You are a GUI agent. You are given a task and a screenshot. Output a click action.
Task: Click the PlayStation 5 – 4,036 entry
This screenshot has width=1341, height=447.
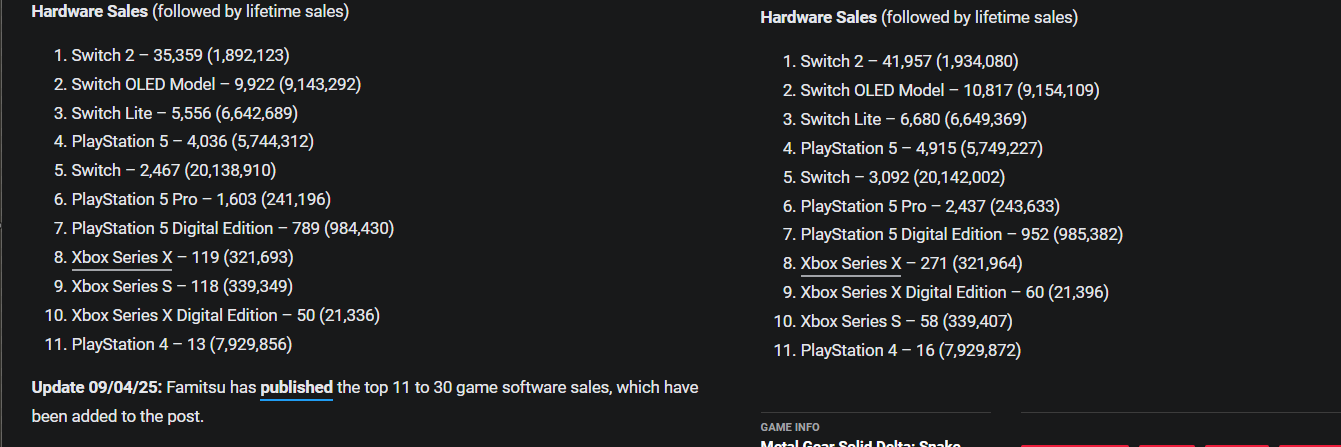[192, 142]
